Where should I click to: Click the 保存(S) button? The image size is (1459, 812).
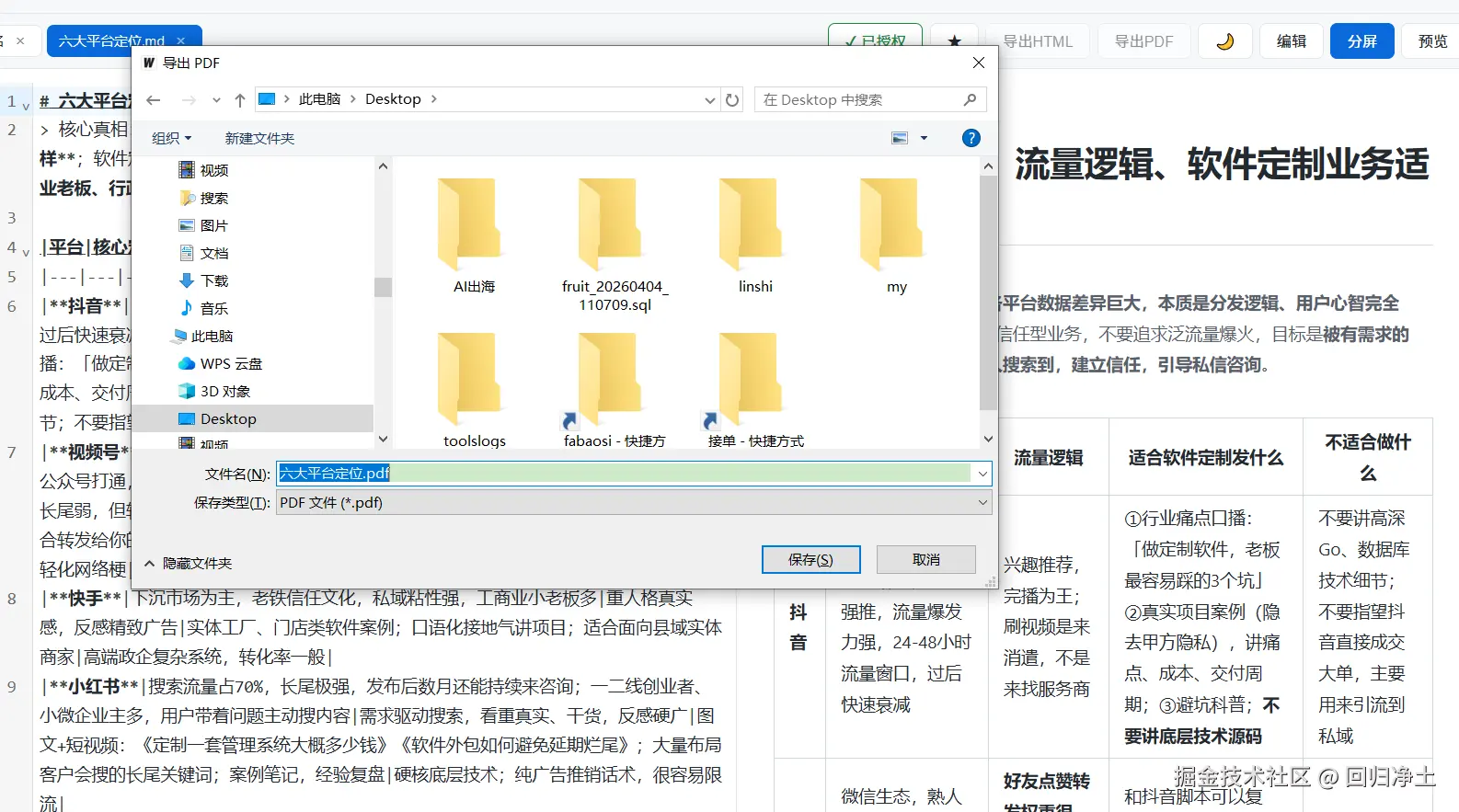[x=810, y=559]
